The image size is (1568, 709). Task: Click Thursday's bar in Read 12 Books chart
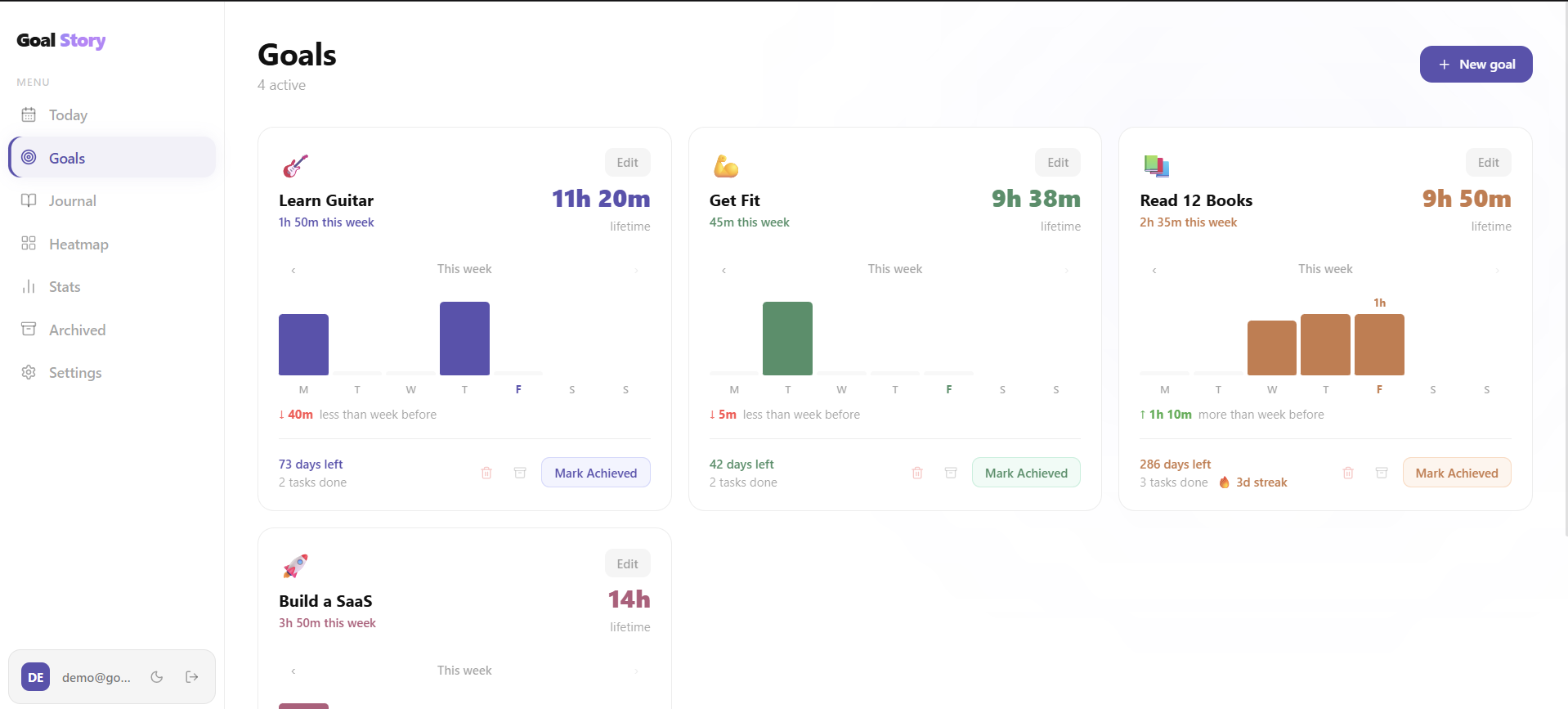point(1325,344)
